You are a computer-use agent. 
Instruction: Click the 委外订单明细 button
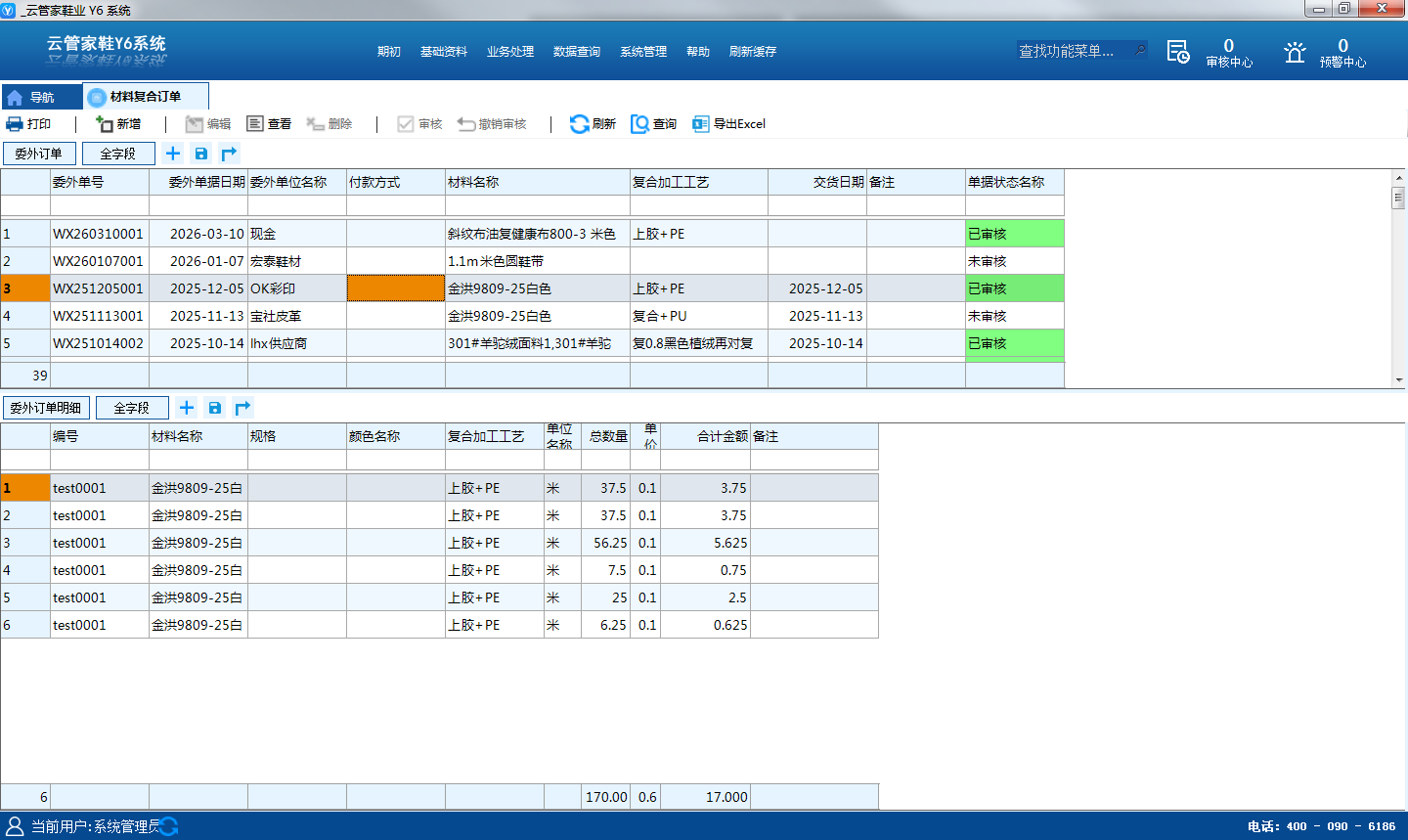point(46,408)
